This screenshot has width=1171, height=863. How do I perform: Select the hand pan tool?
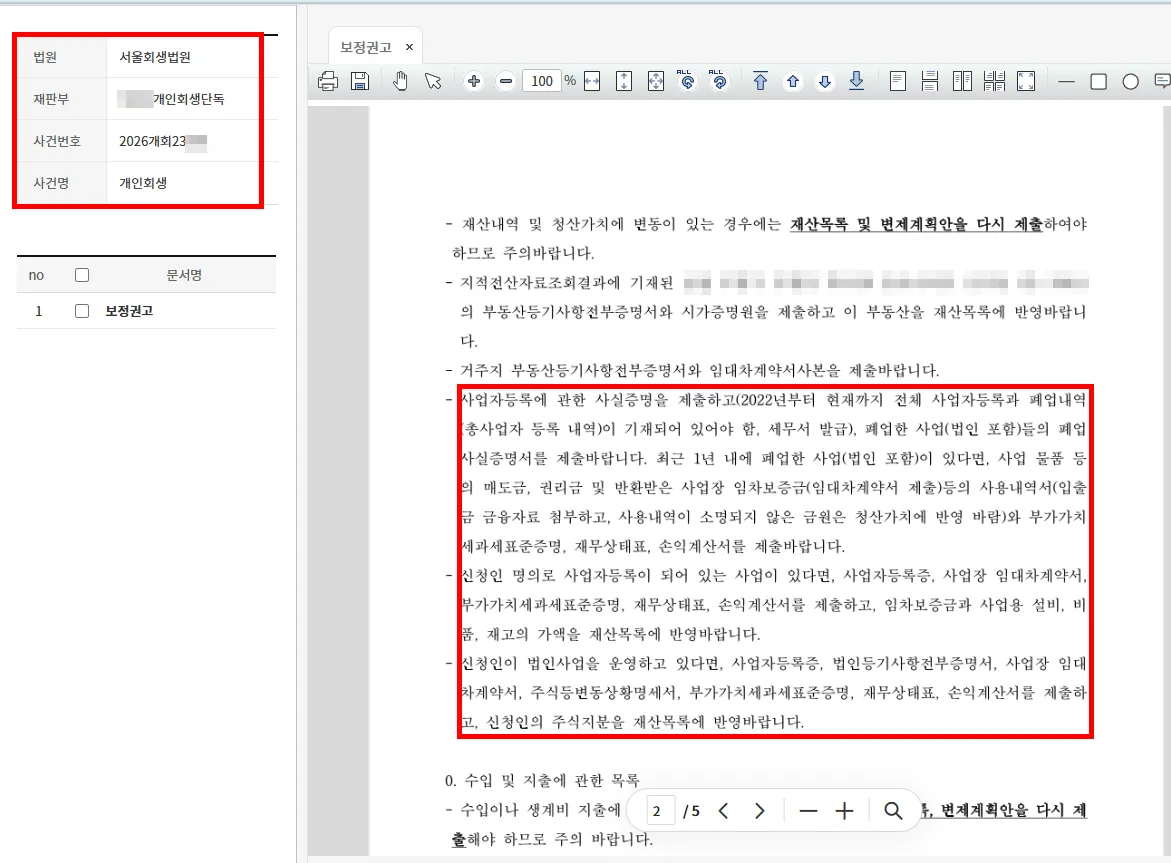pyautogui.click(x=400, y=81)
